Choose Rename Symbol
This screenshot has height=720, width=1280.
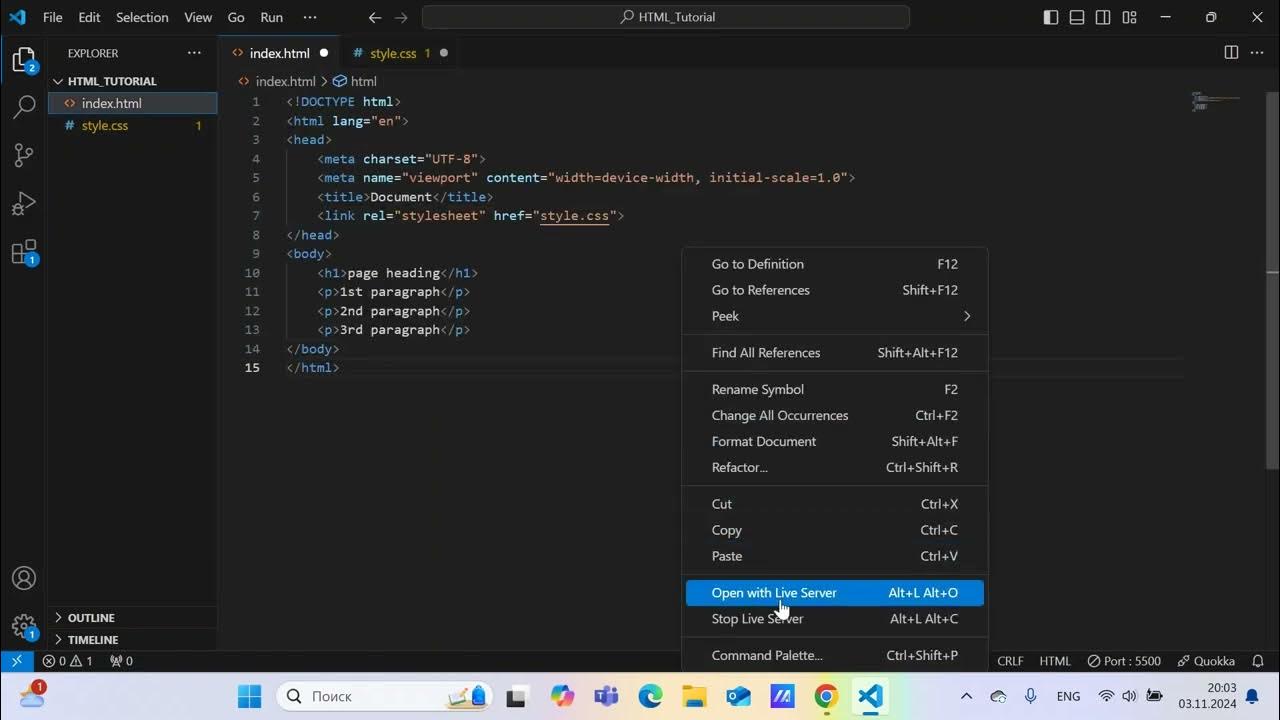[835, 390]
